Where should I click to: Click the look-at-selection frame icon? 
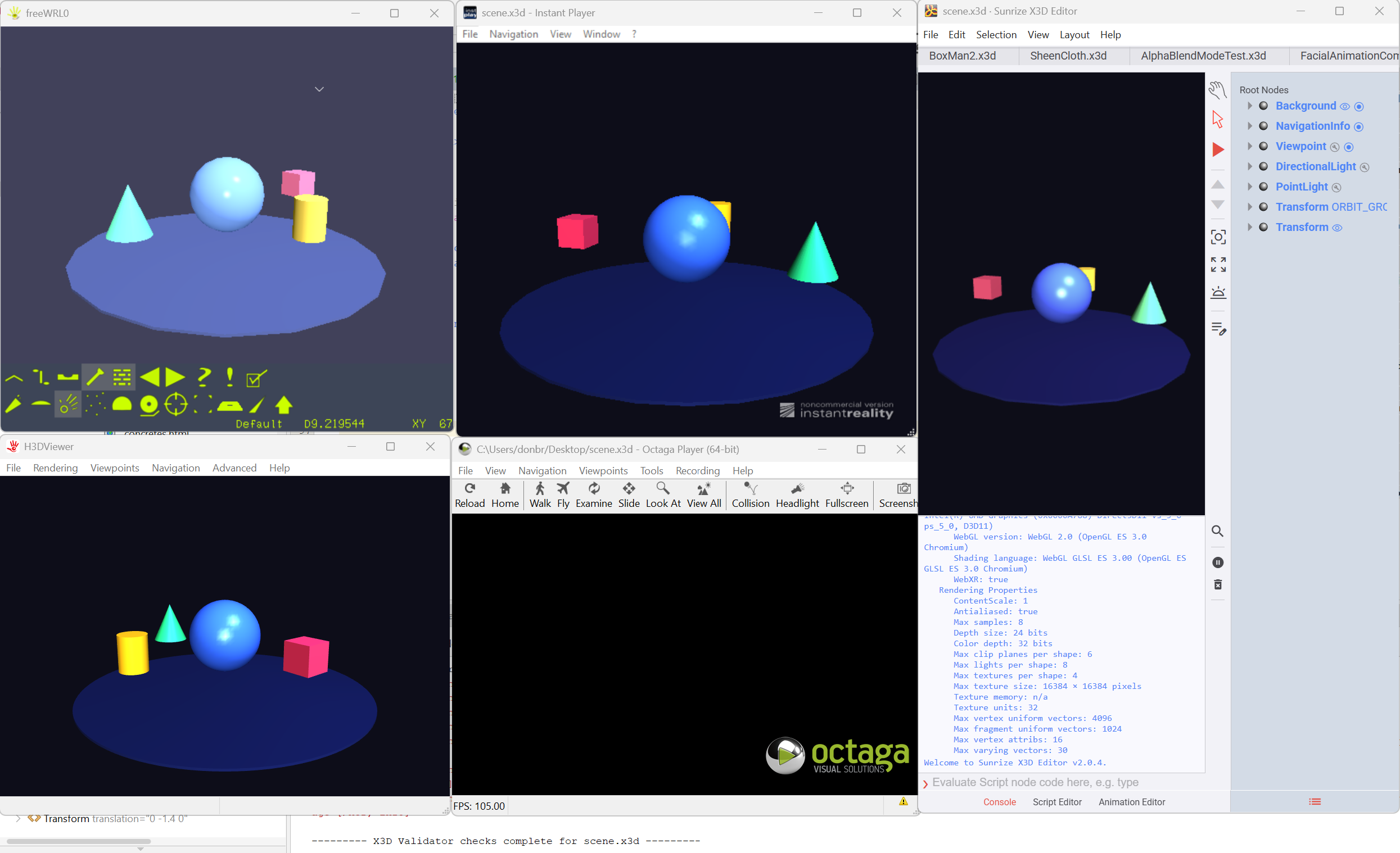click(1218, 237)
